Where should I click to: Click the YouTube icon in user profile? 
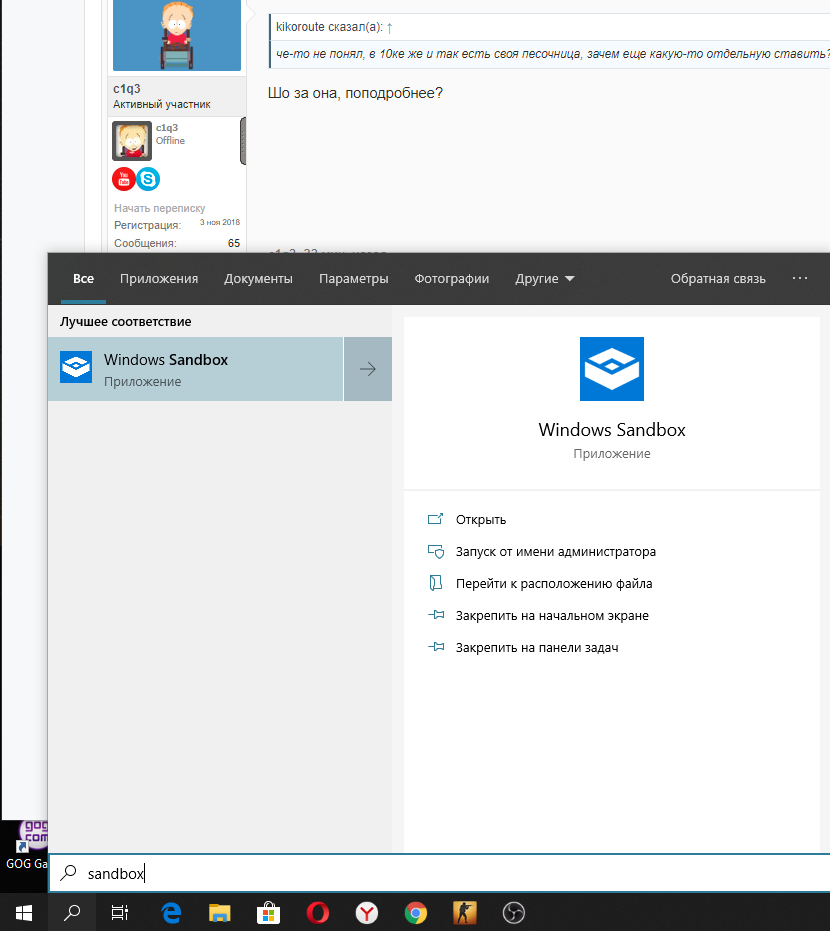click(x=123, y=179)
